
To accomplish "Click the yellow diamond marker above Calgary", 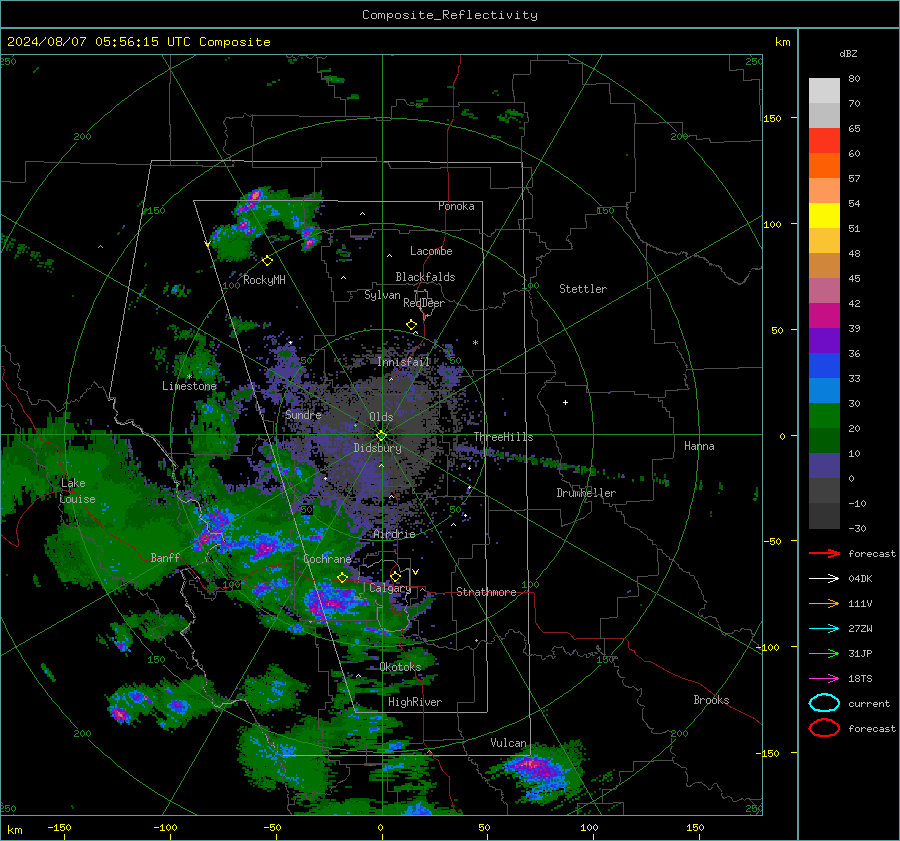I will (x=395, y=576).
